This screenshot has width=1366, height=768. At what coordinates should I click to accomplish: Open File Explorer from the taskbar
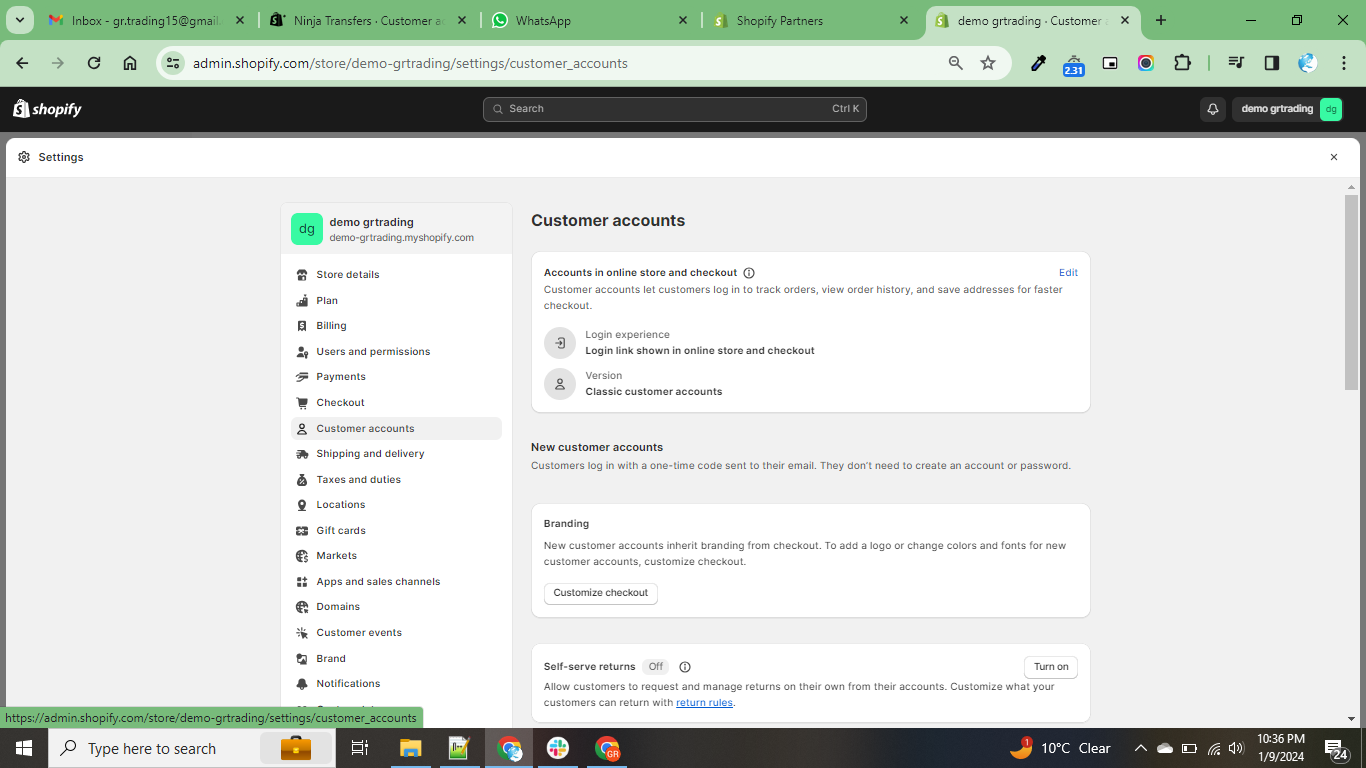tap(411, 748)
